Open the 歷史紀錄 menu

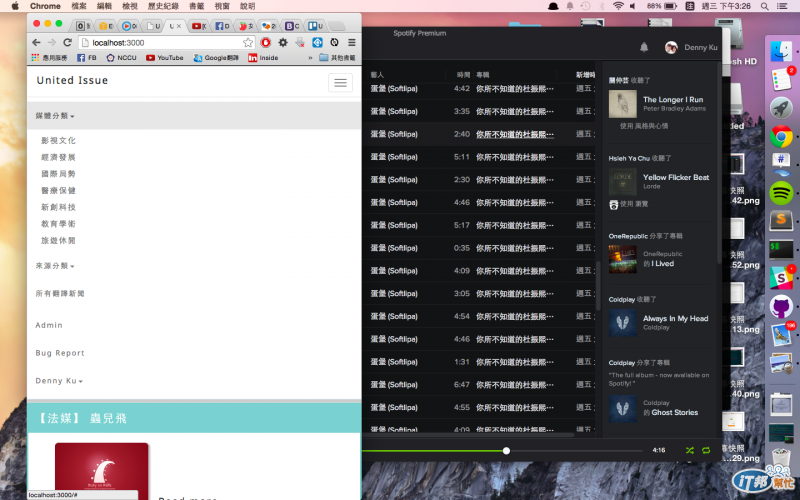pos(163,6)
